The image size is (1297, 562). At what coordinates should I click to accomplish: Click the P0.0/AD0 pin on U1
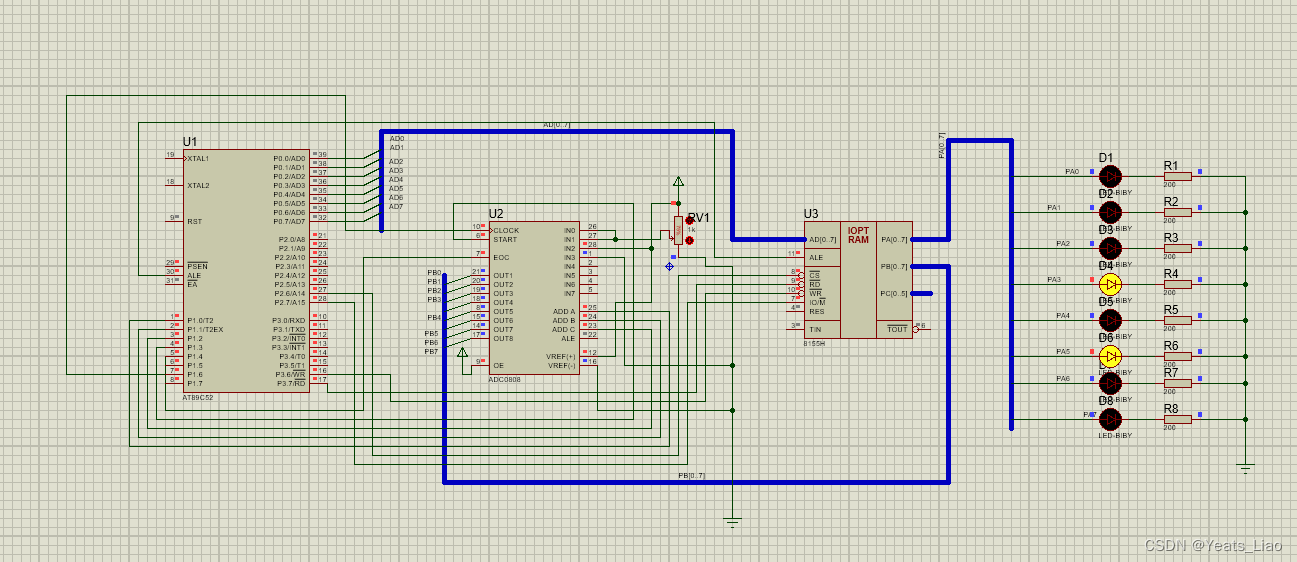[x=290, y=158]
